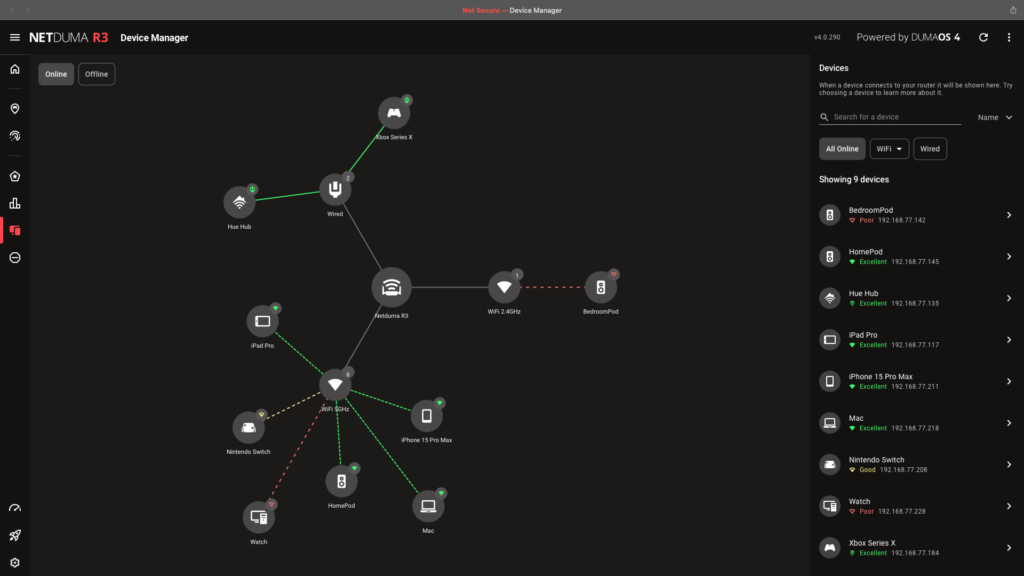Open the pentagon star sidebar icon

[14, 176]
